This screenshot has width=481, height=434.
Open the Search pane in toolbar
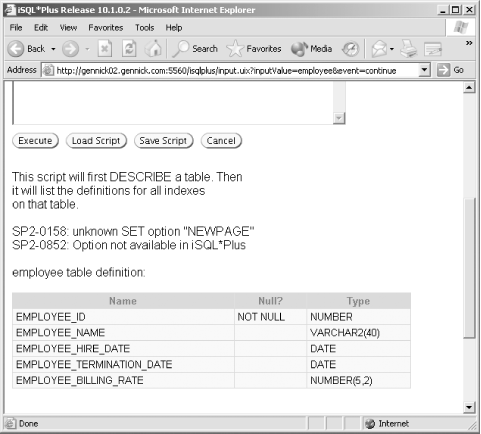(x=195, y=49)
